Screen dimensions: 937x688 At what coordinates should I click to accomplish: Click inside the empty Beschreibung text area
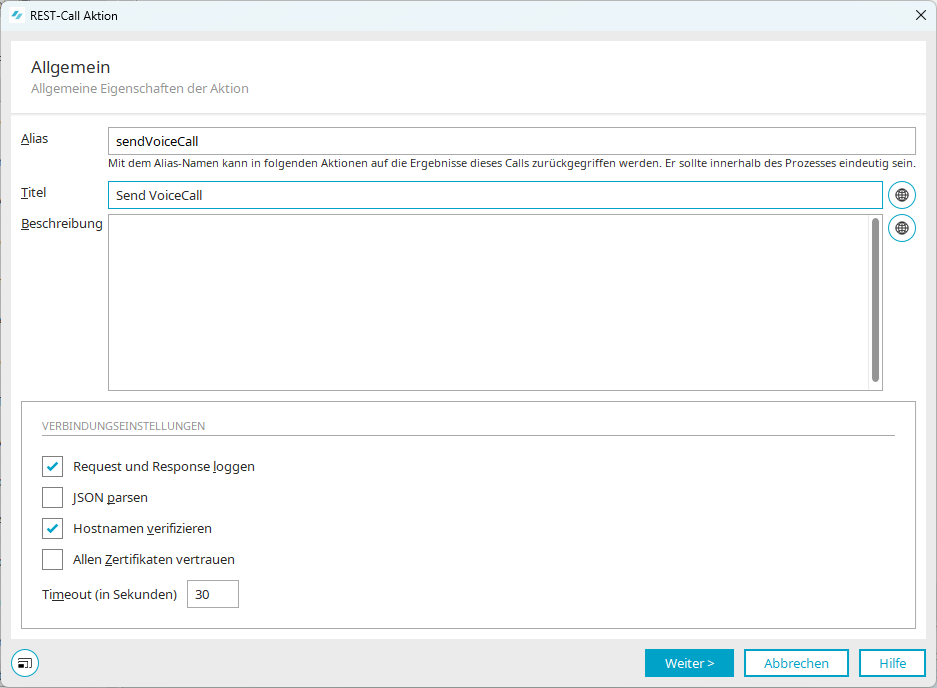pos(488,302)
